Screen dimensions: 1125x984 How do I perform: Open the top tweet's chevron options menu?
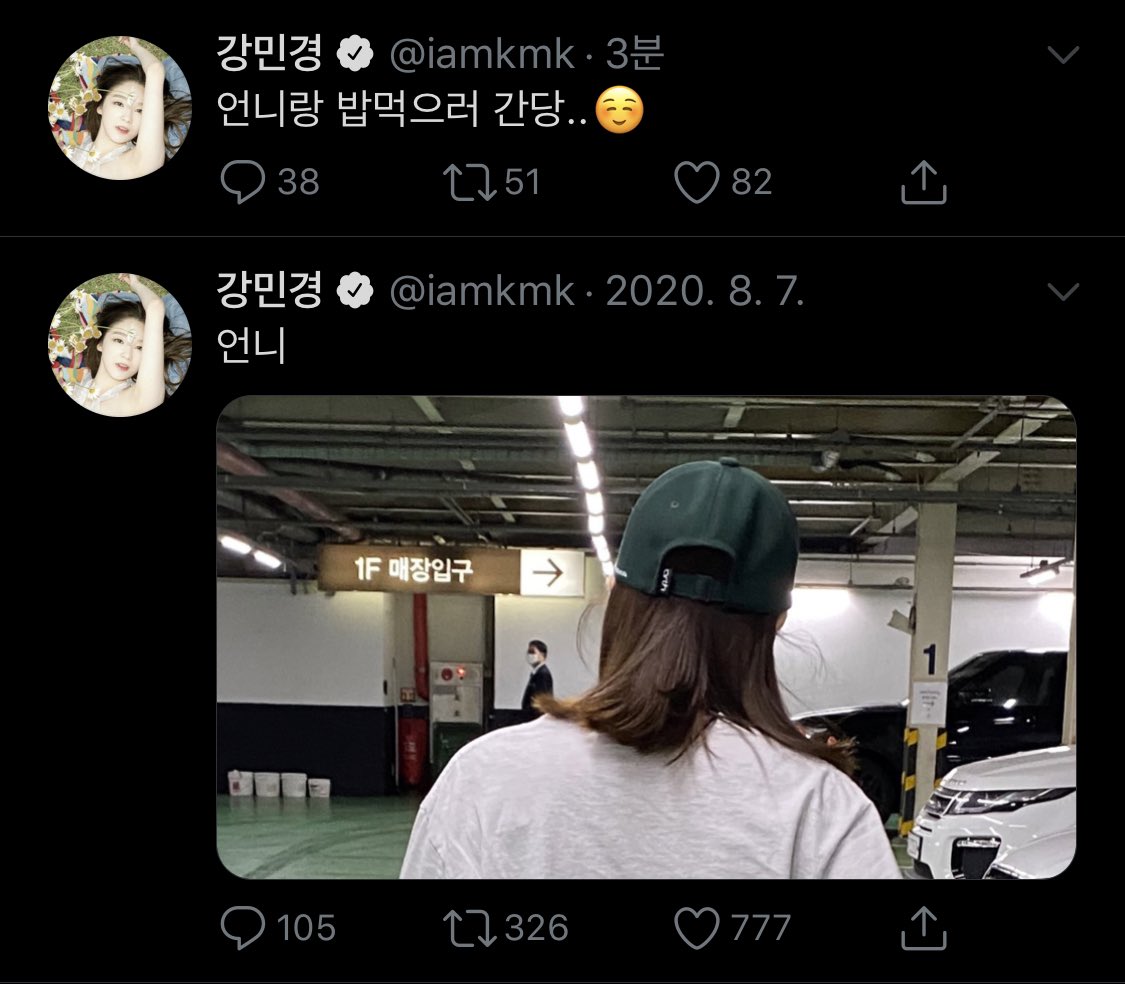tap(1062, 55)
